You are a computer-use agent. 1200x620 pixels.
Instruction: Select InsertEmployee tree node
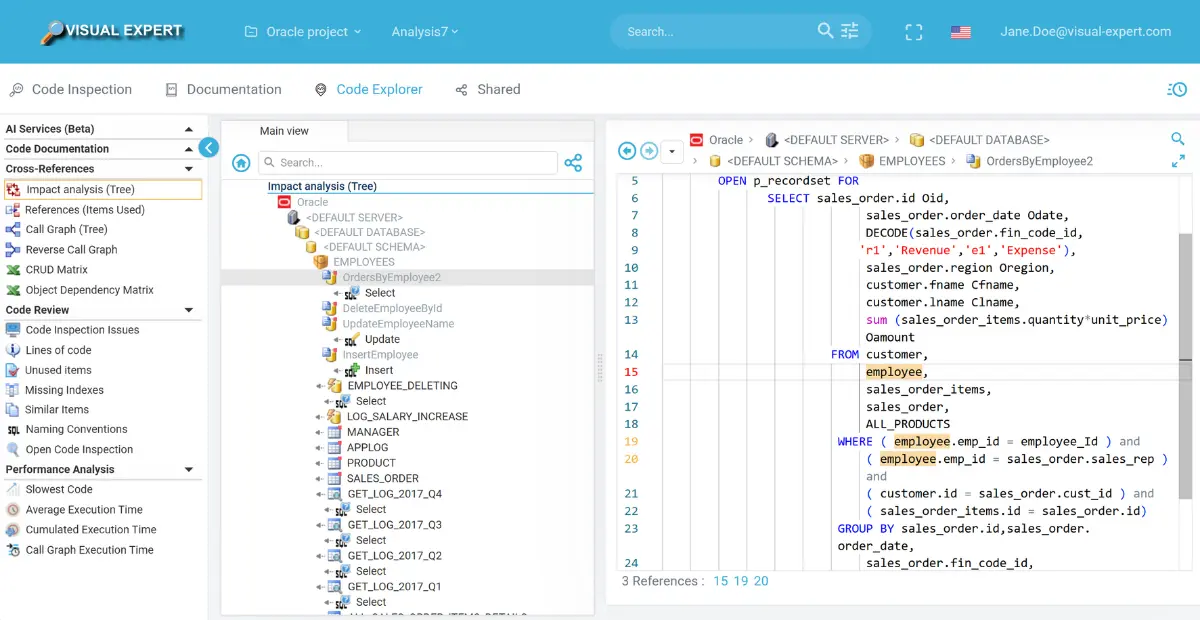point(380,355)
